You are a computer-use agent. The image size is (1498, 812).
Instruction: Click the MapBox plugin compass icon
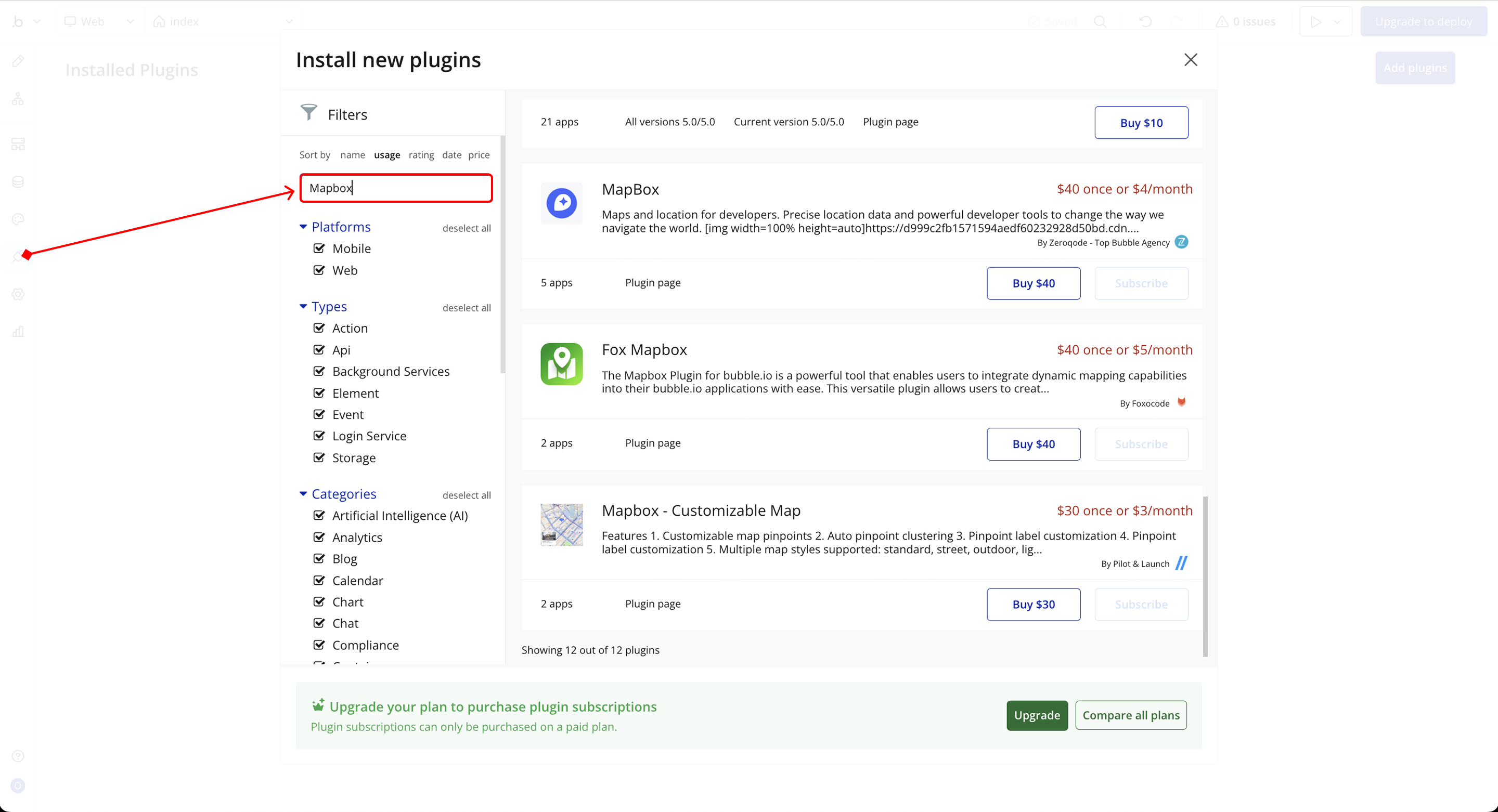pyautogui.click(x=561, y=203)
